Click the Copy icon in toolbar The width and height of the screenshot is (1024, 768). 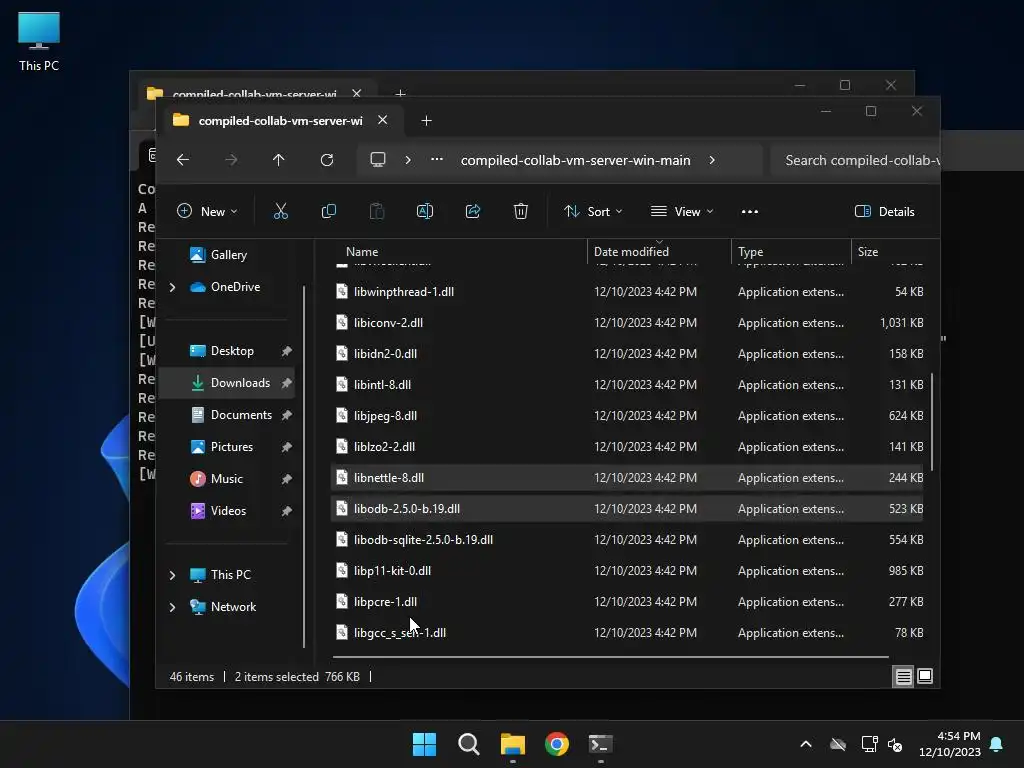tap(328, 211)
